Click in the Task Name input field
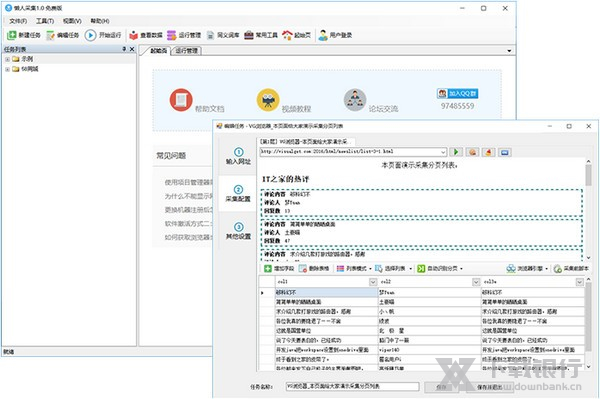The width and height of the screenshot is (600, 399). click(352, 387)
